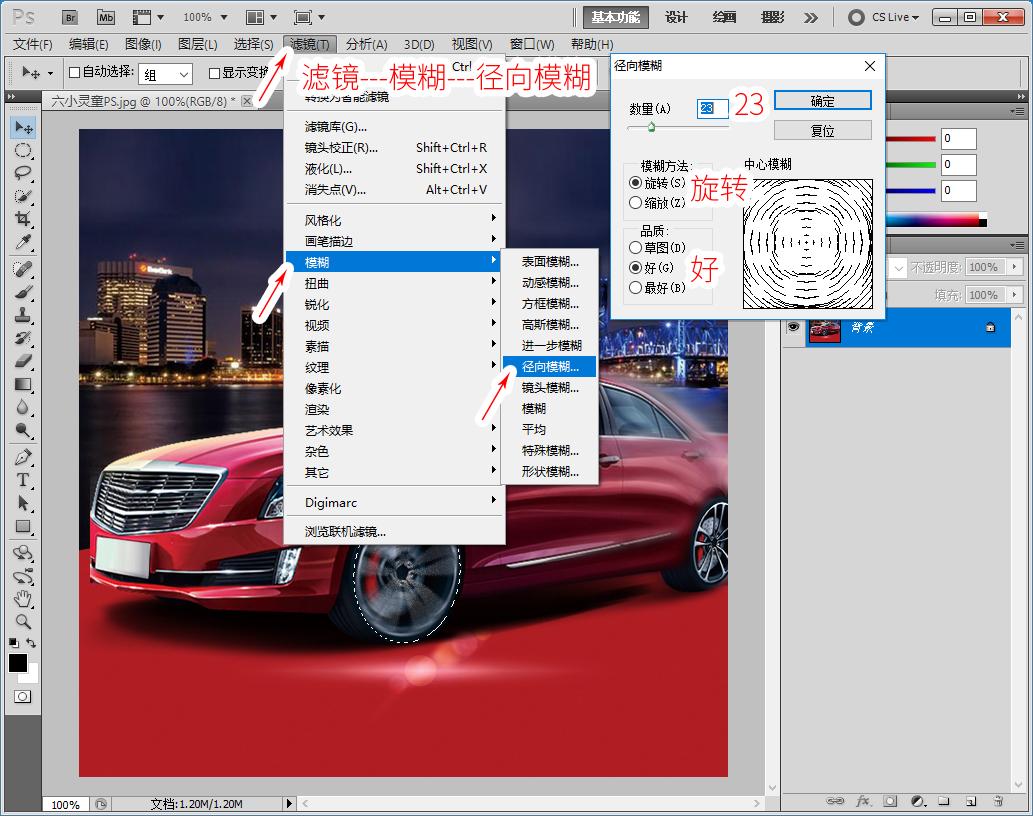Image resolution: width=1033 pixels, height=816 pixels.
Task: Select the Lasso tool
Action: pyautogui.click(x=23, y=173)
